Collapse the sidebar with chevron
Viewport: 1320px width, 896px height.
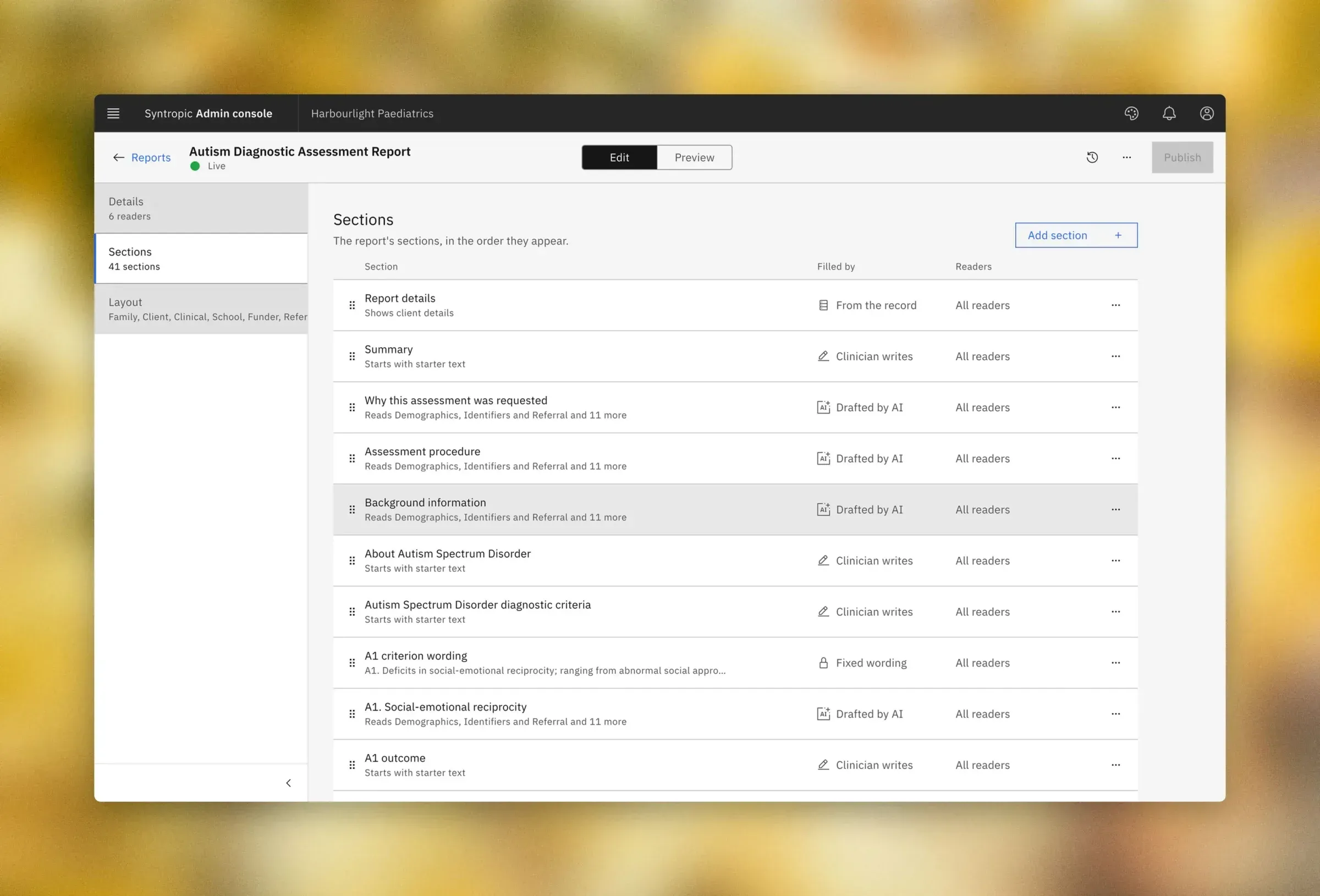(x=289, y=783)
